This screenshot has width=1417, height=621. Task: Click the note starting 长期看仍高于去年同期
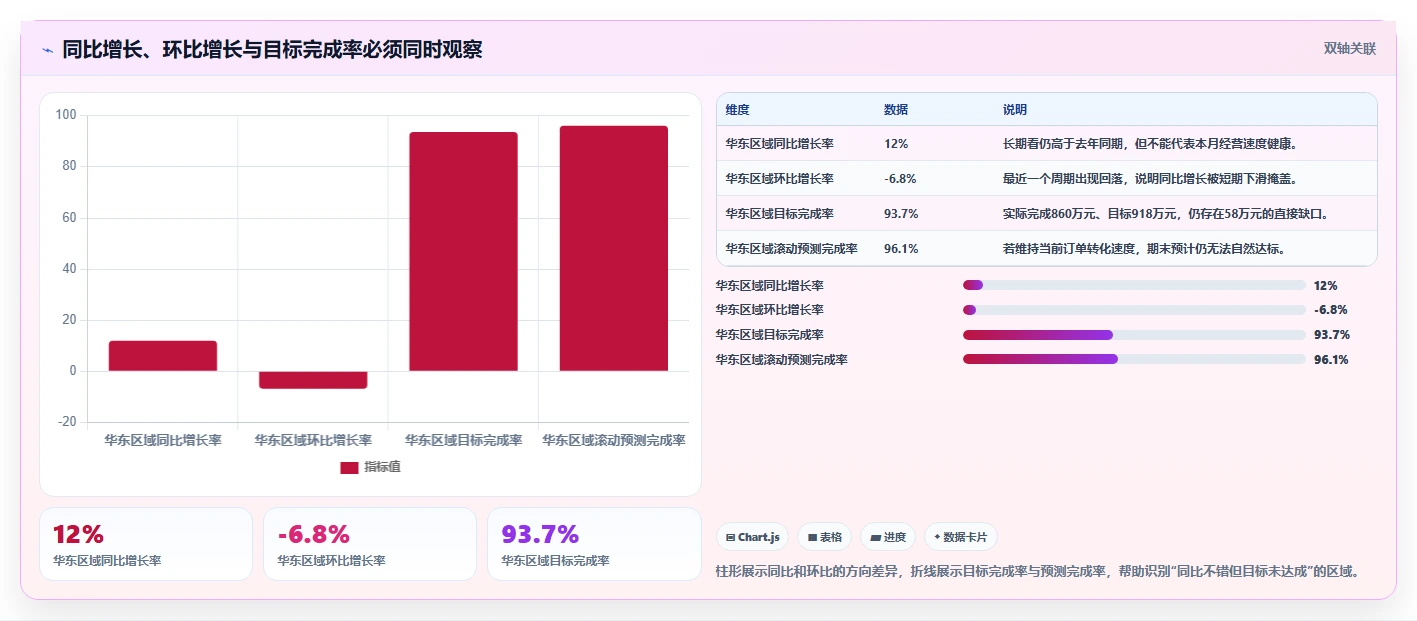pos(1150,143)
